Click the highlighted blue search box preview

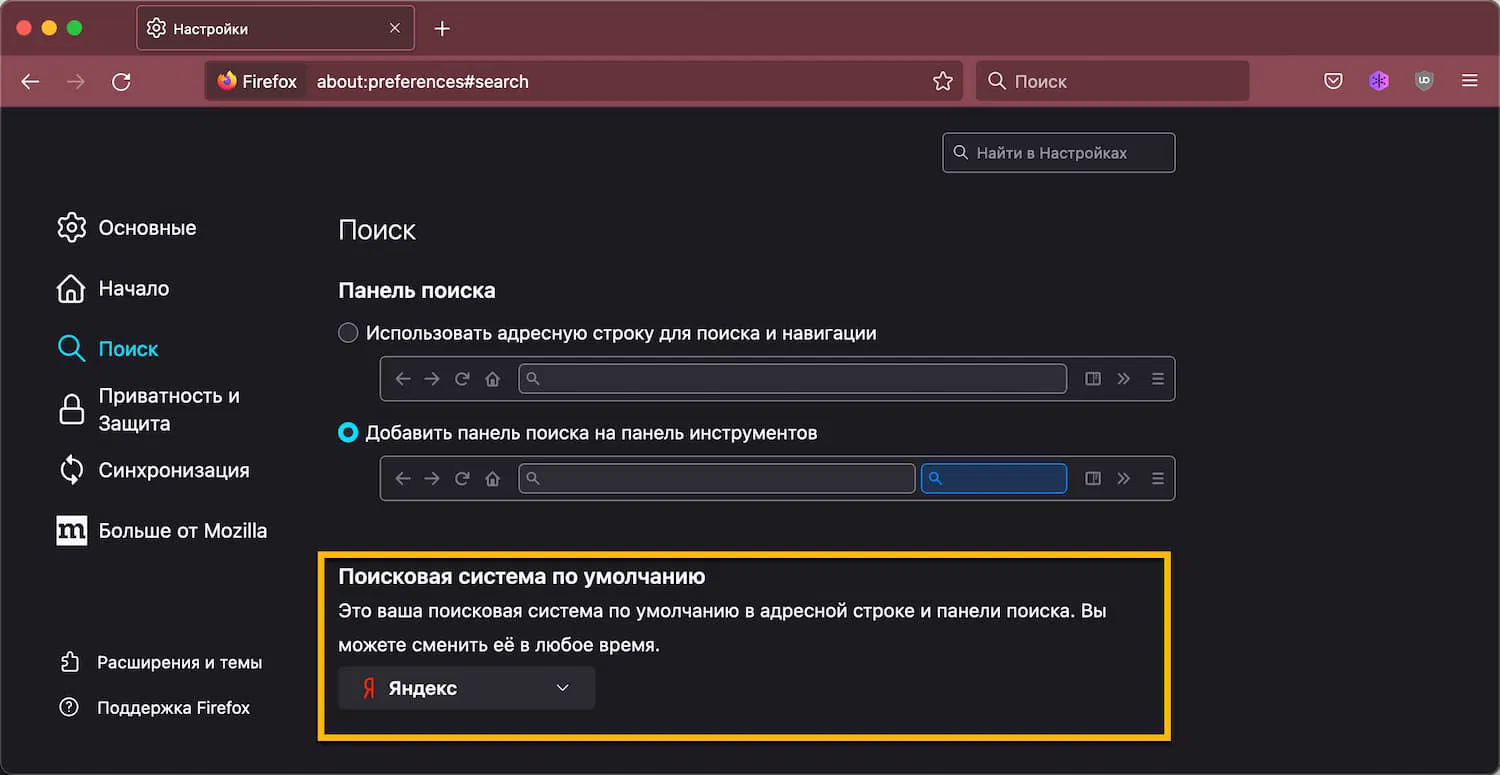pos(994,478)
